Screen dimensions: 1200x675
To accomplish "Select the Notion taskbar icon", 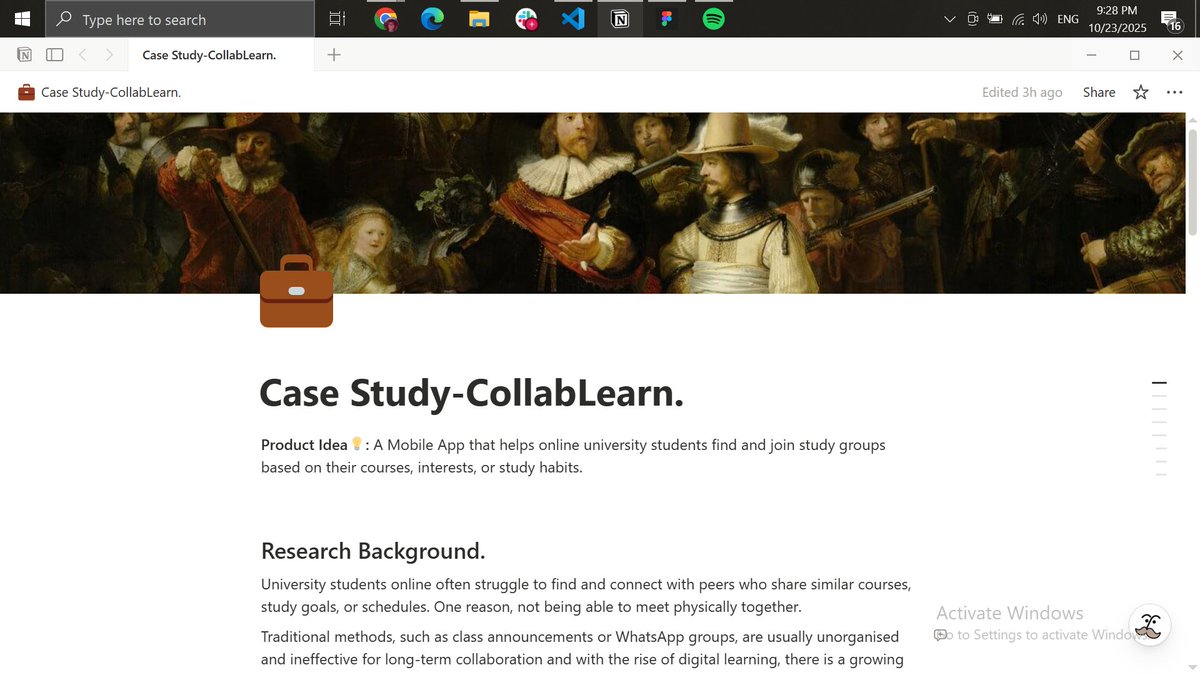I will pyautogui.click(x=620, y=19).
